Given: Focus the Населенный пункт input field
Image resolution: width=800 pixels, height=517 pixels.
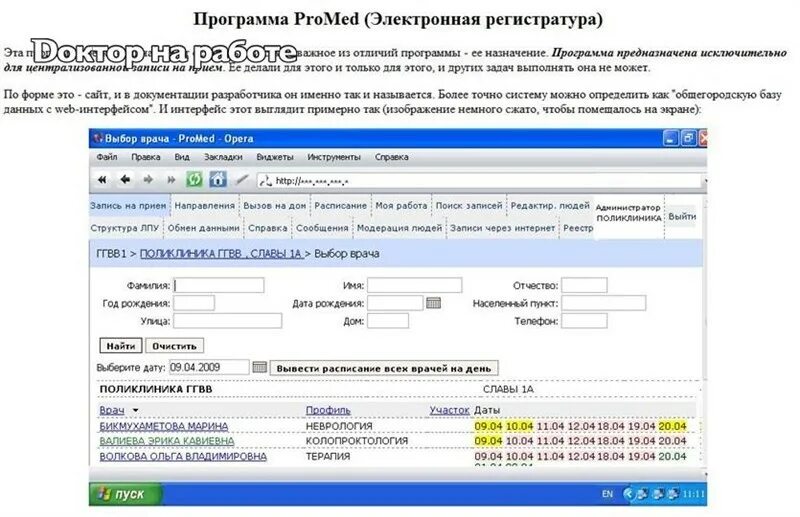Looking at the screenshot, I should 604,303.
